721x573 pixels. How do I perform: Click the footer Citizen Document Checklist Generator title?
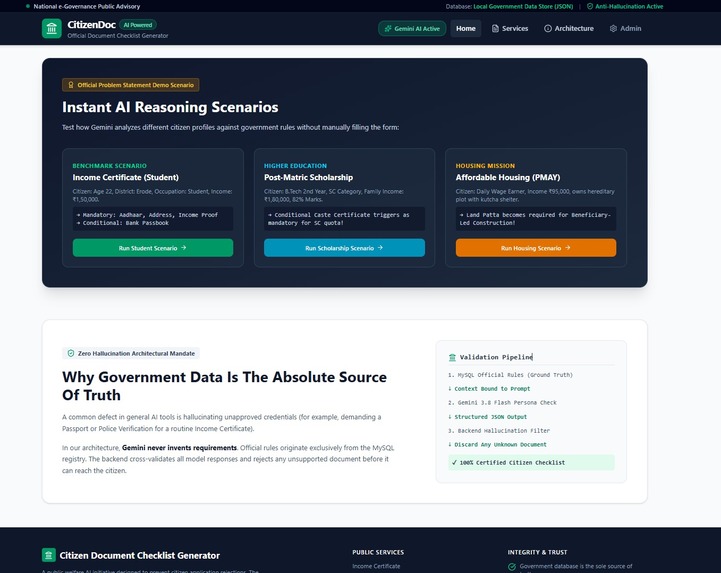coord(140,556)
